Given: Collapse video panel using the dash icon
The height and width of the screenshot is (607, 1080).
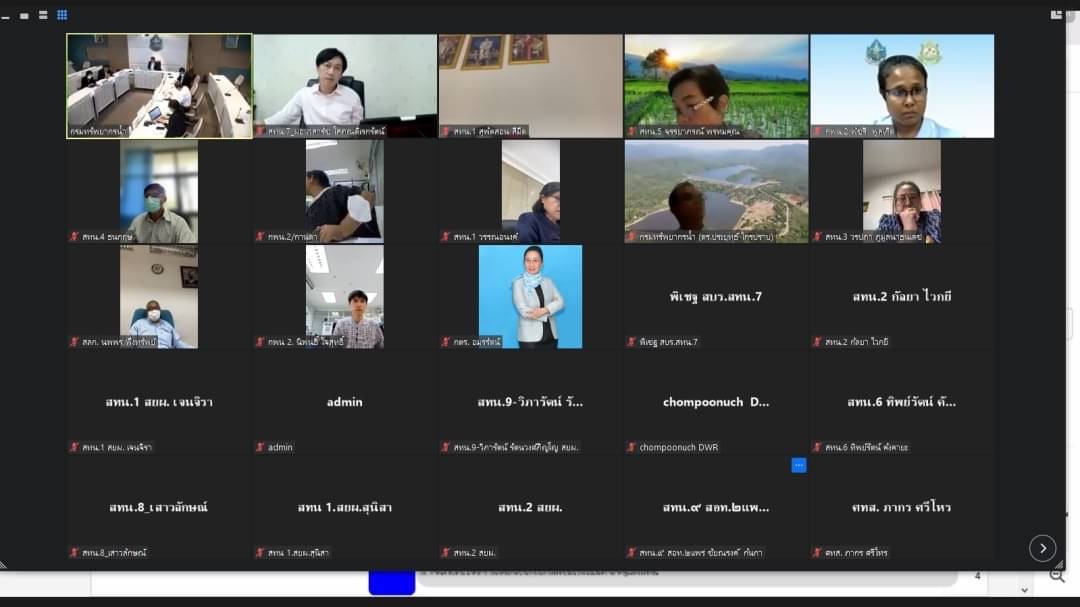Looking at the screenshot, I should click(6, 17).
